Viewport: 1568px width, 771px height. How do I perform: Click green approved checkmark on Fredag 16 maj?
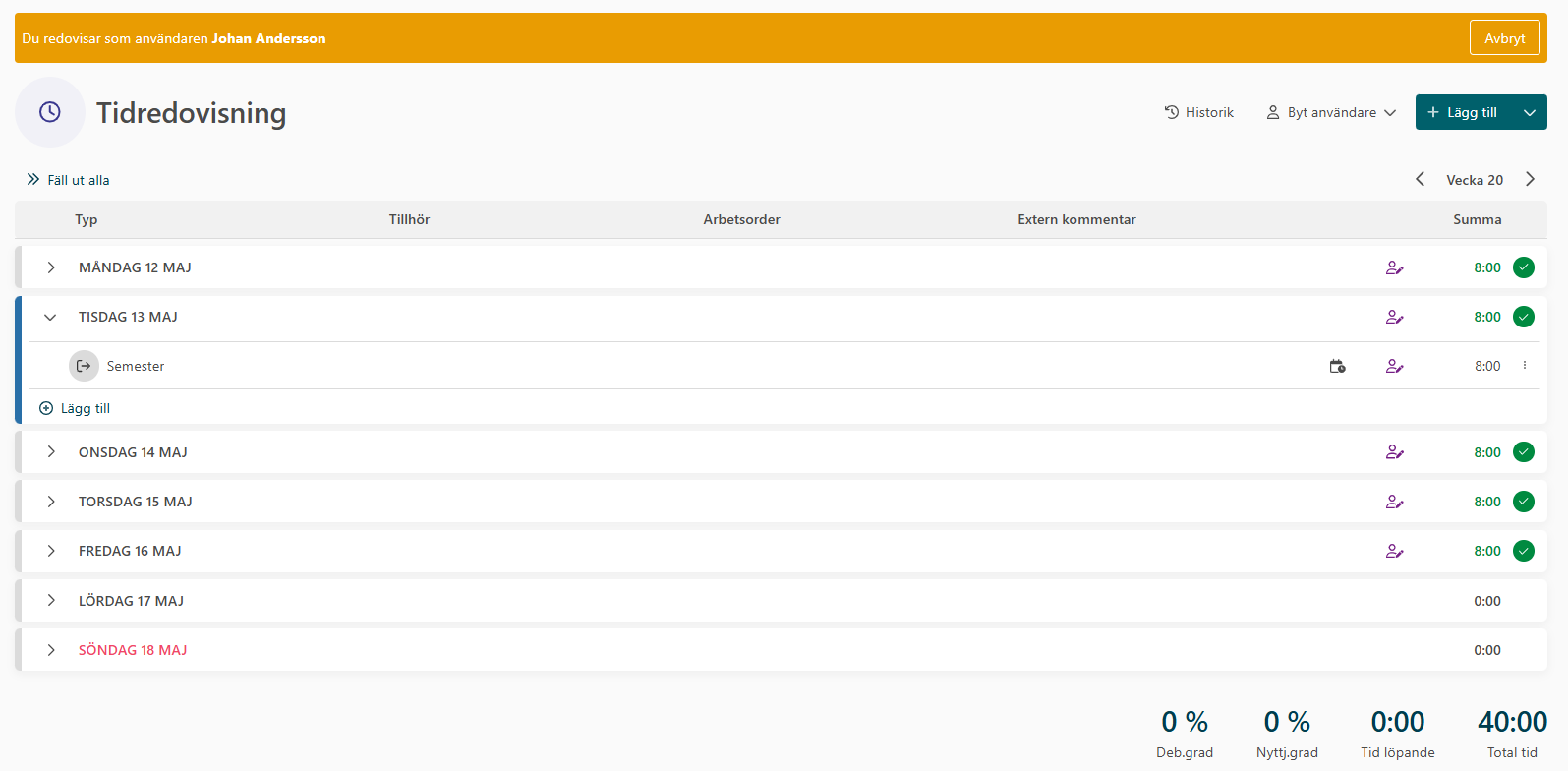pyautogui.click(x=1524, y=551)
